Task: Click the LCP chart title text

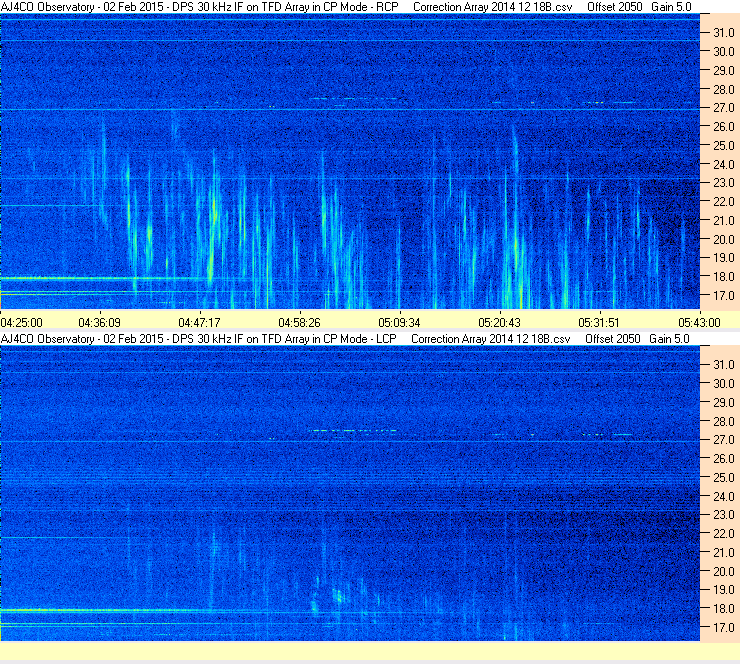Action: [199, 339]
